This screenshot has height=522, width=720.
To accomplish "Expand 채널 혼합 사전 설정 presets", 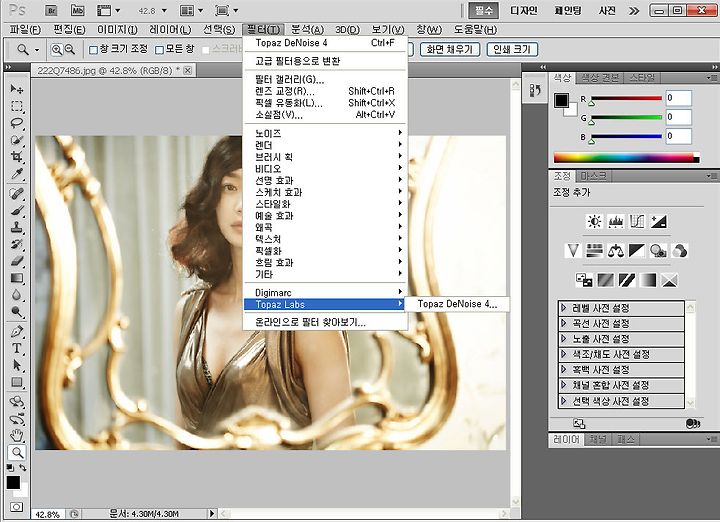I will (564, 385).
